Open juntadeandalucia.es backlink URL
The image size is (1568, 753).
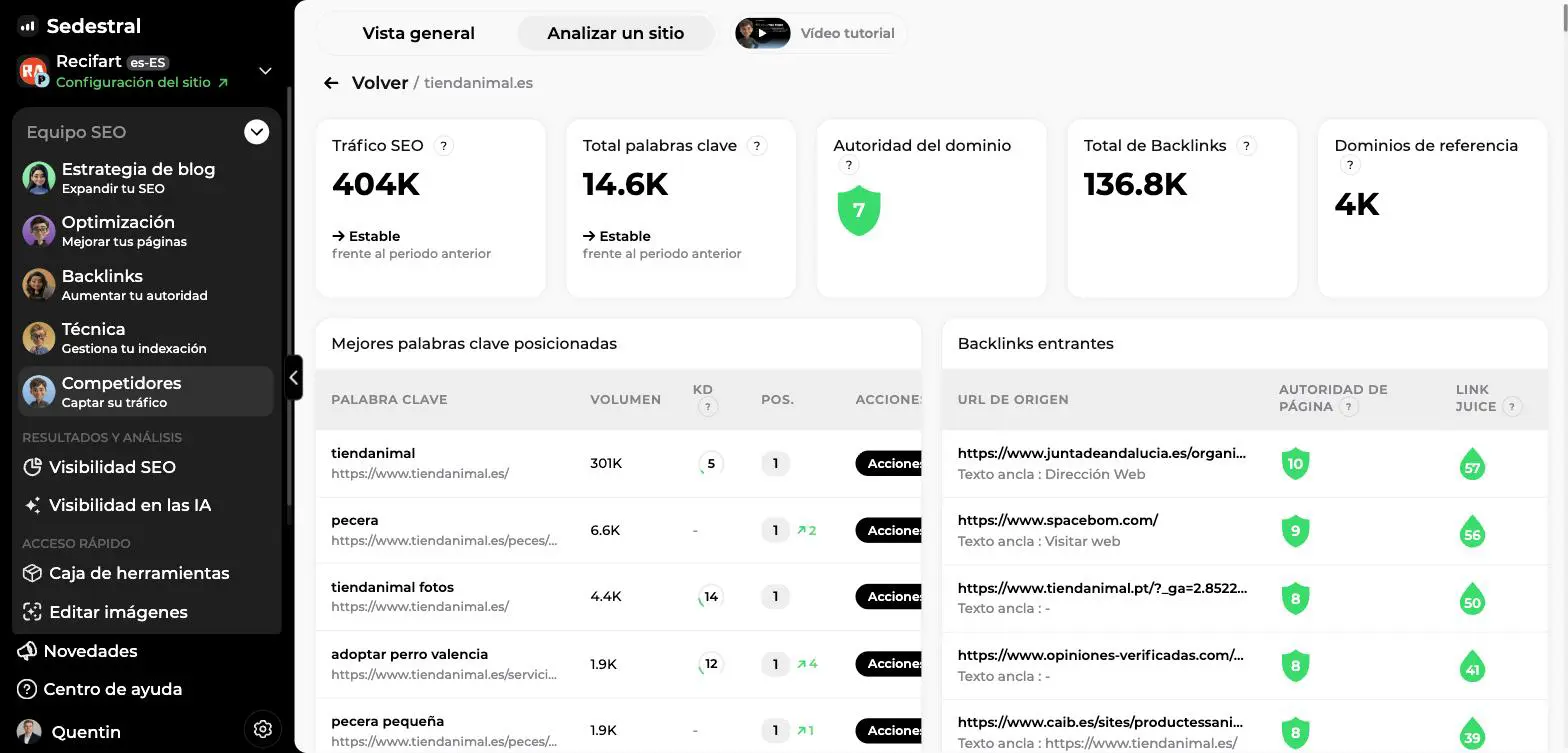(1102, 453)
